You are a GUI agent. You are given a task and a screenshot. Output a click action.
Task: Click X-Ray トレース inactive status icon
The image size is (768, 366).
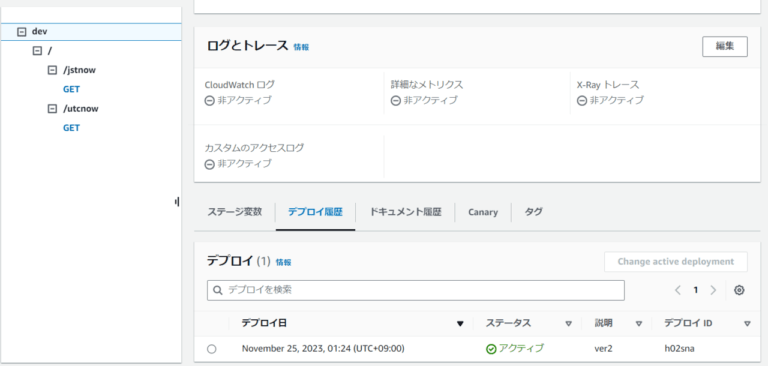(x=582, y=100)
